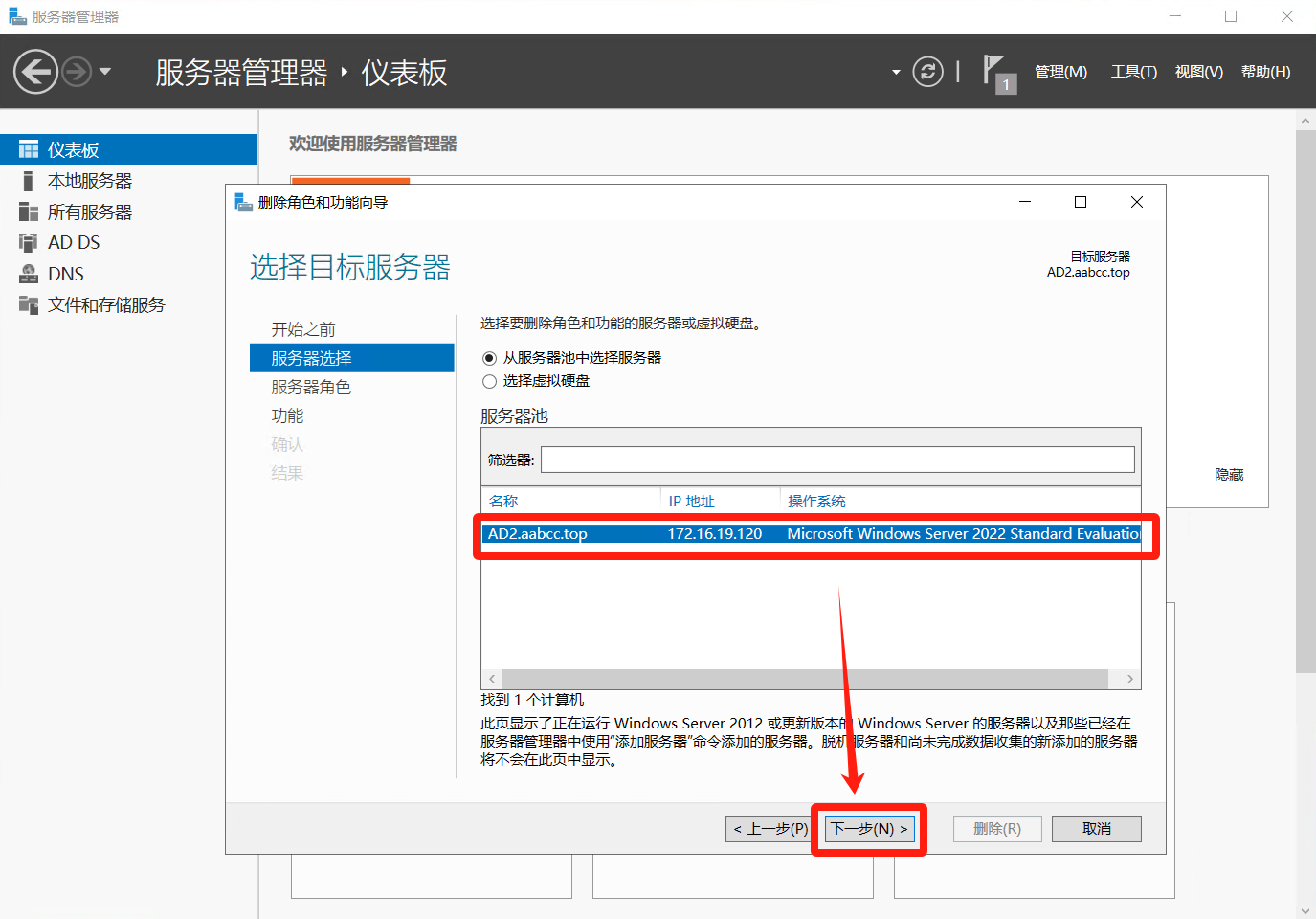Open the DNS sidebar icon
Screen dimensions: 1316x919
pyautogui.click(x=29, y=274)
